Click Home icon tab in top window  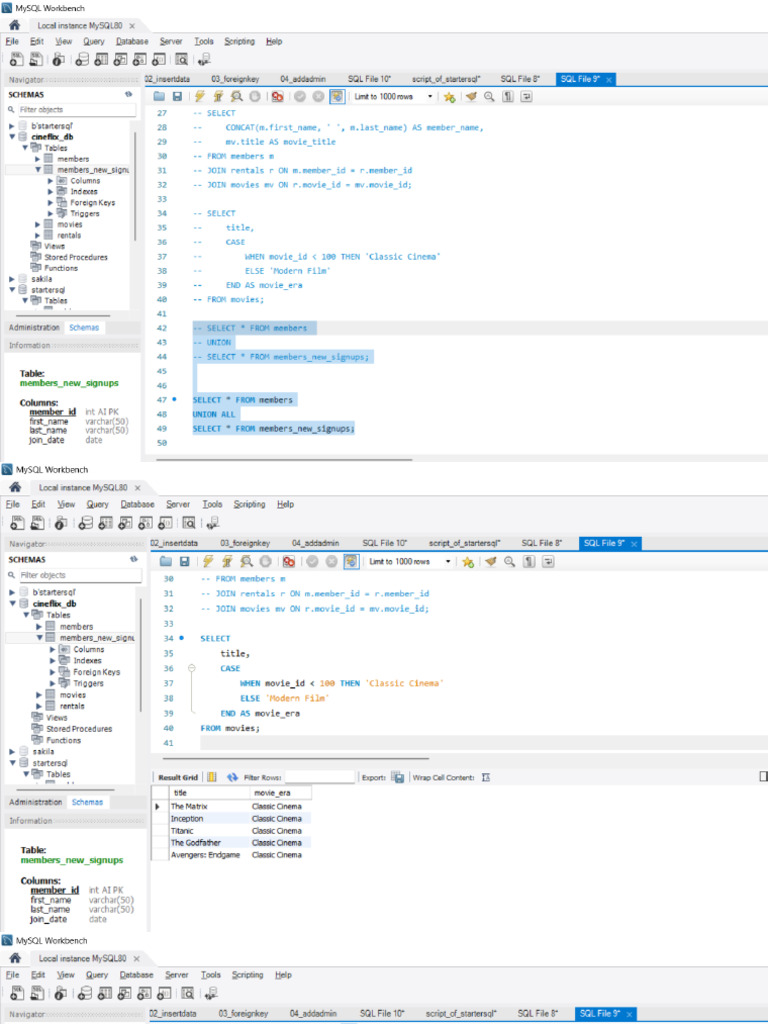(x=14, y=25)
